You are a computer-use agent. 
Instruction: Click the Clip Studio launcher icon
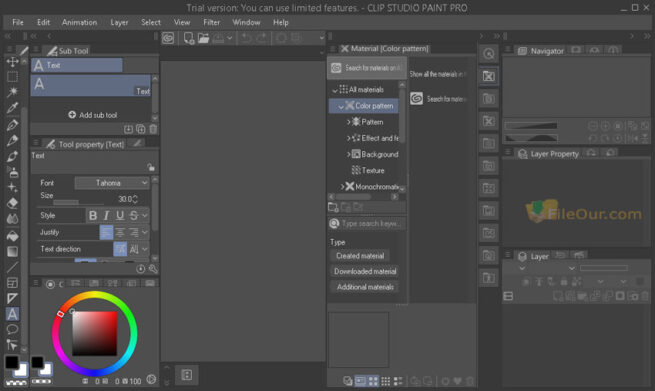pos(168,38)
